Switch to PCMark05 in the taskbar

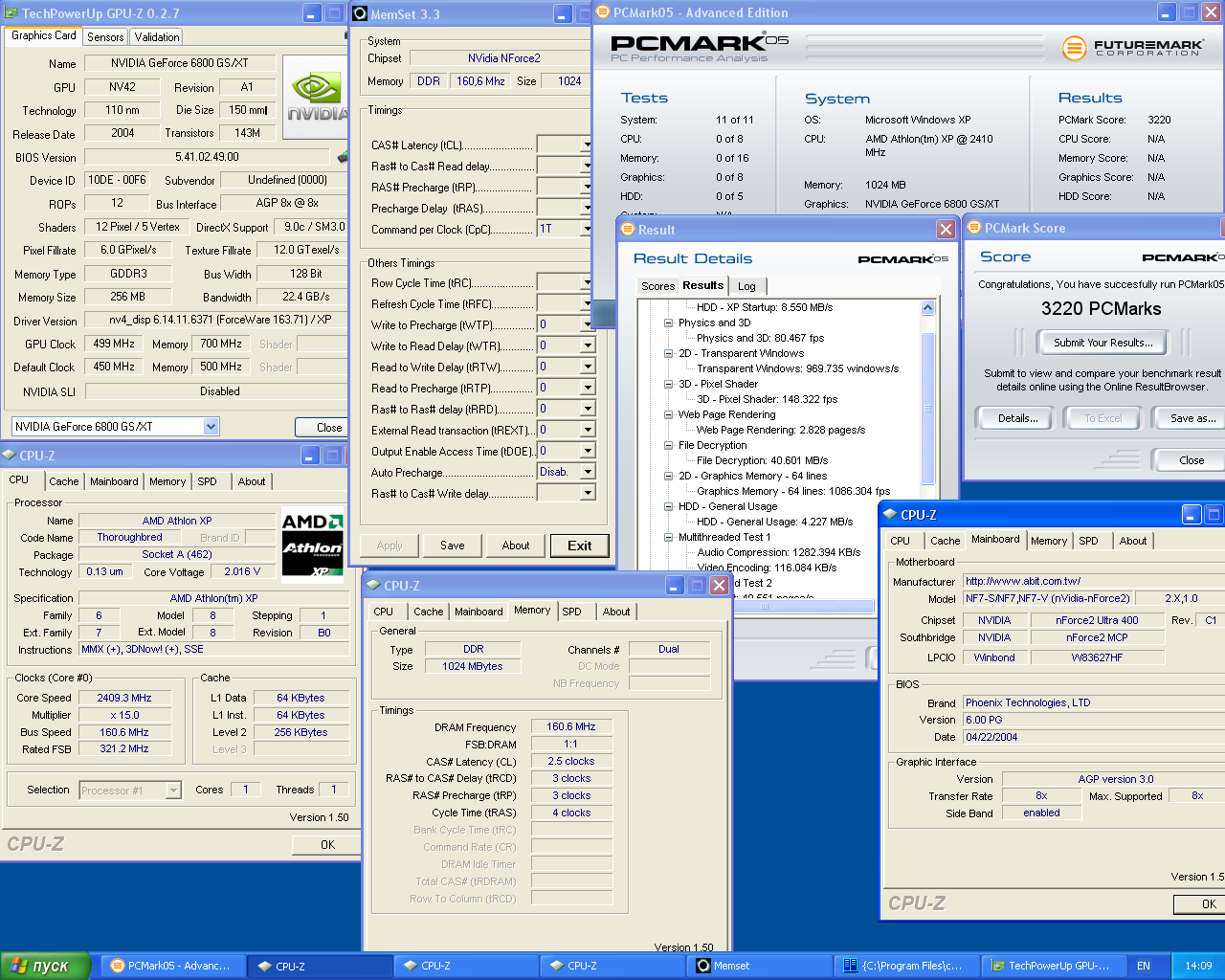pyautogui.click(x=171, y=966)
